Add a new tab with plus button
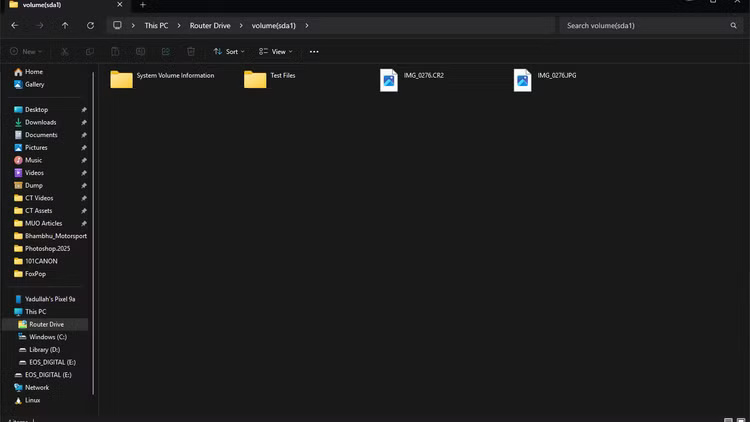 click(142, 5)
